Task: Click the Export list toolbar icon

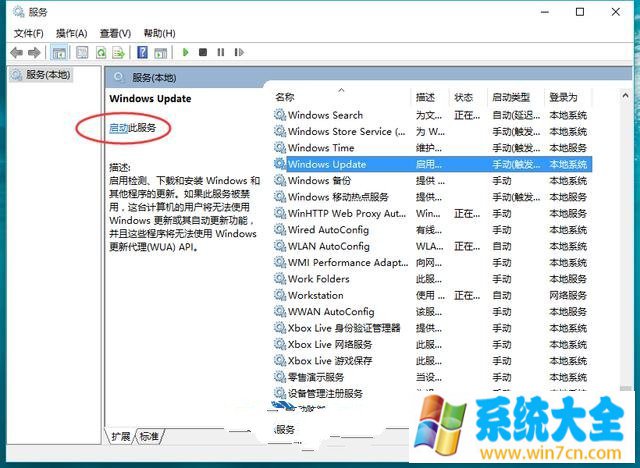Action: (x=118, y=52)
